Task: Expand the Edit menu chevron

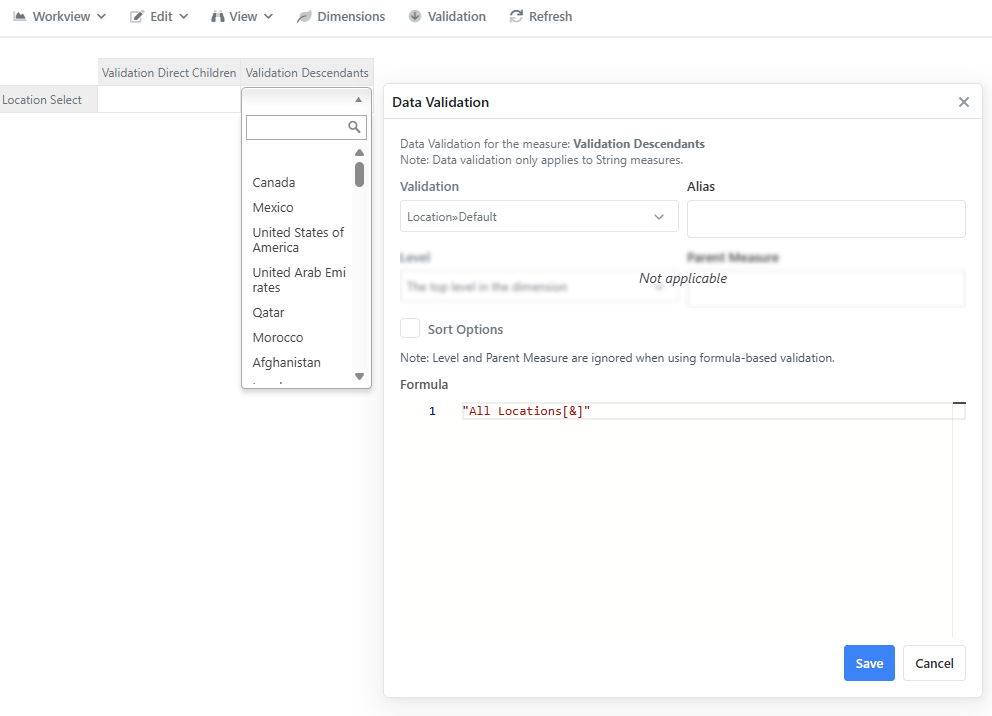Action: tap(183, 16)
